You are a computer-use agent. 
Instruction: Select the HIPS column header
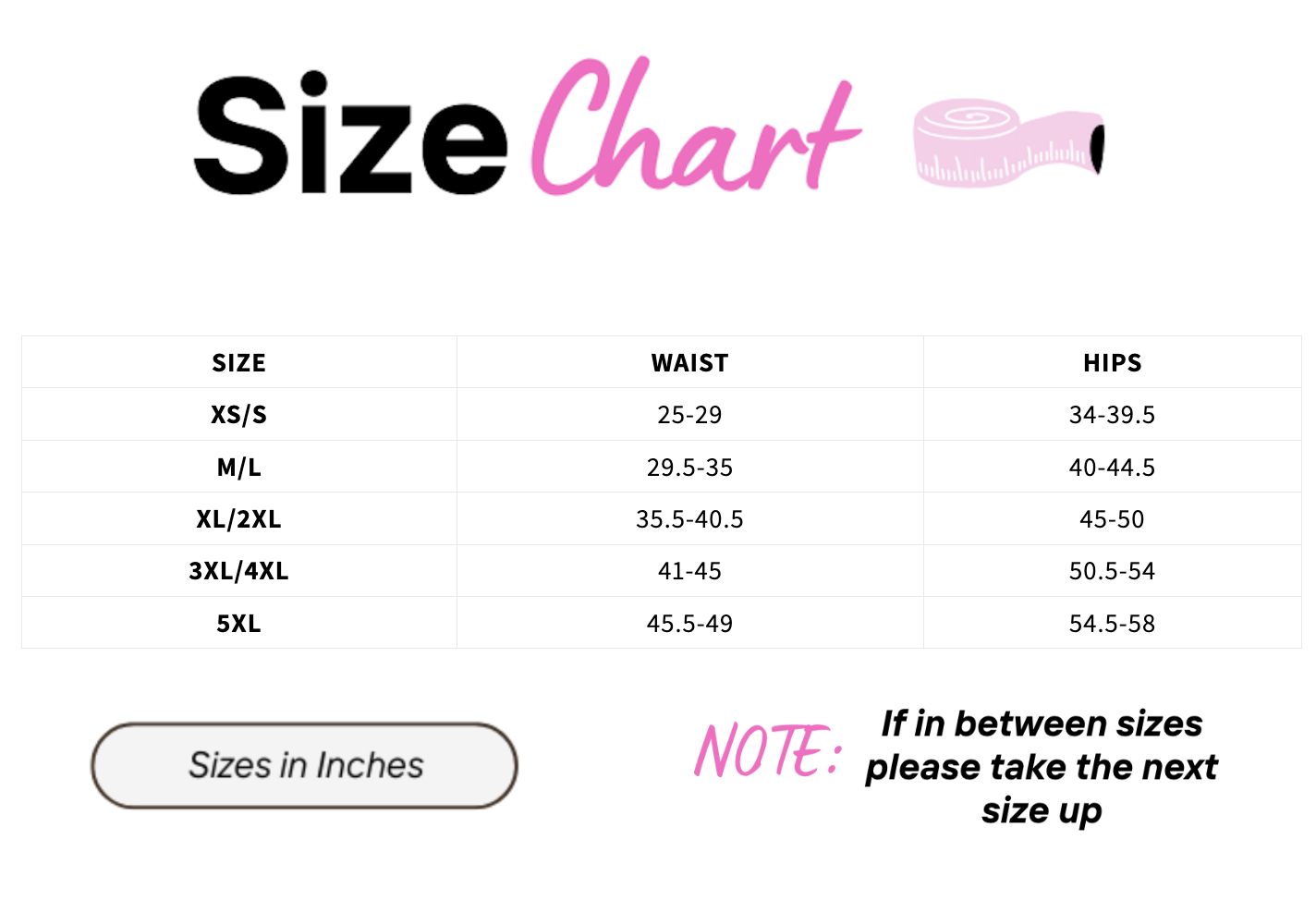coord(1112,363)
